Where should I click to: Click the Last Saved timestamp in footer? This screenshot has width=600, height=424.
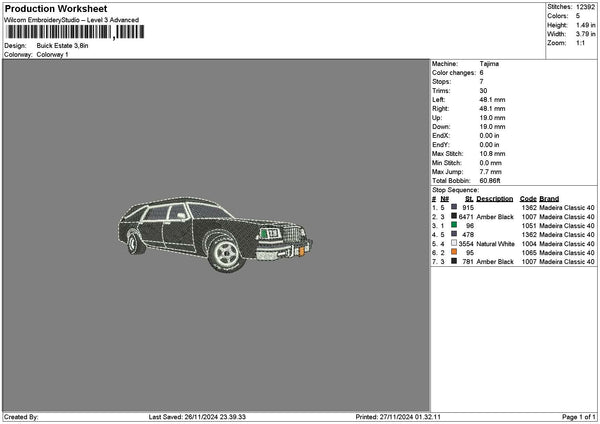pos(196,416)
